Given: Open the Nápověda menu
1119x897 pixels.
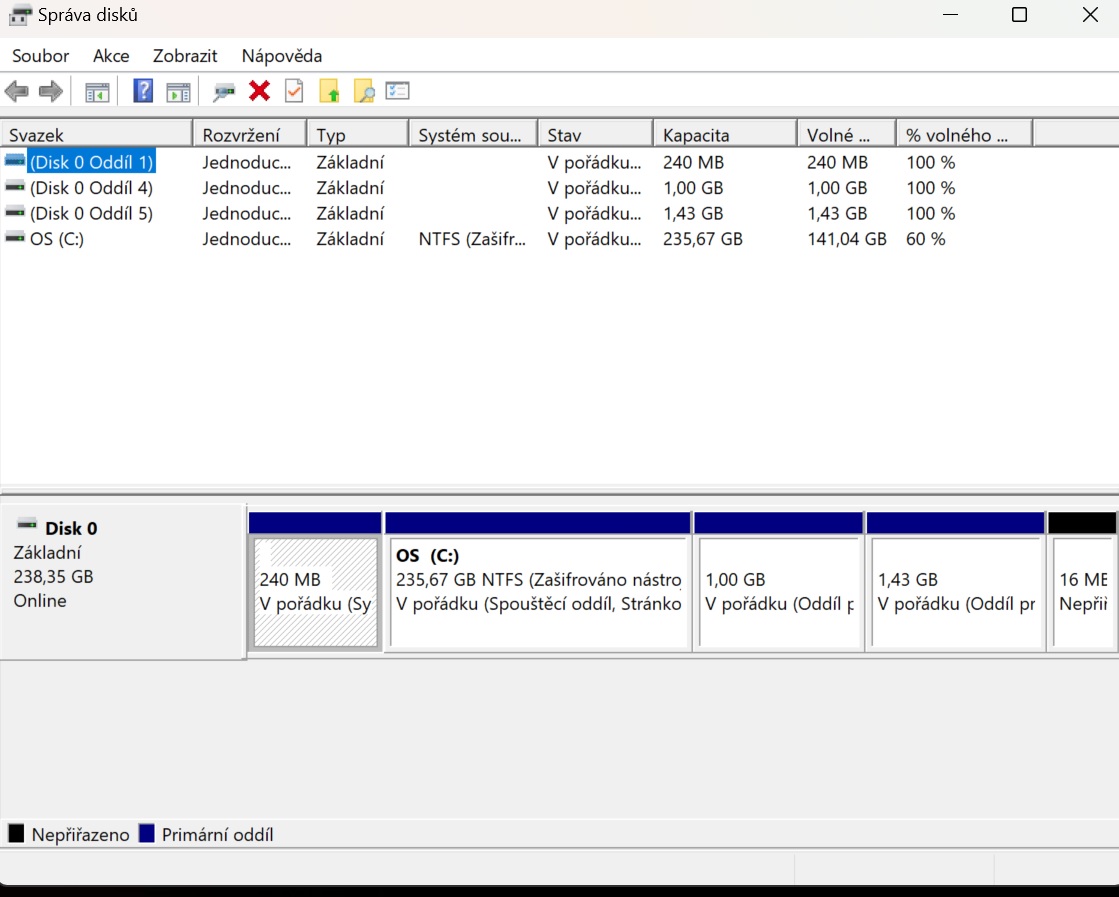Looking at the screenshot, I should tap(282, 56).
